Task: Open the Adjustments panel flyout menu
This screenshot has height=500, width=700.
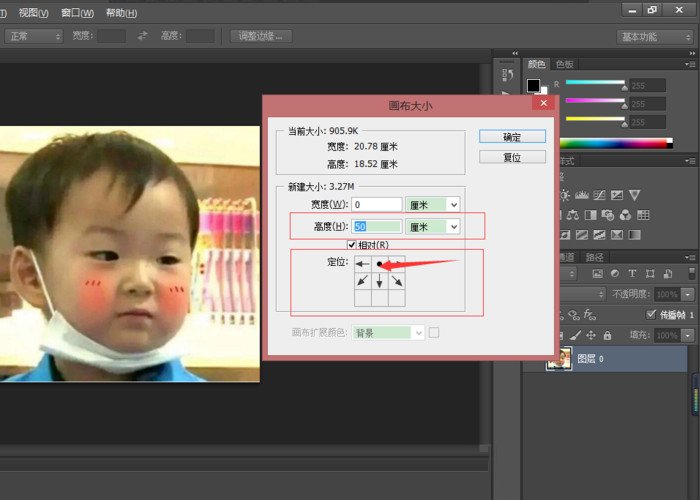Action: click(690, 161)
